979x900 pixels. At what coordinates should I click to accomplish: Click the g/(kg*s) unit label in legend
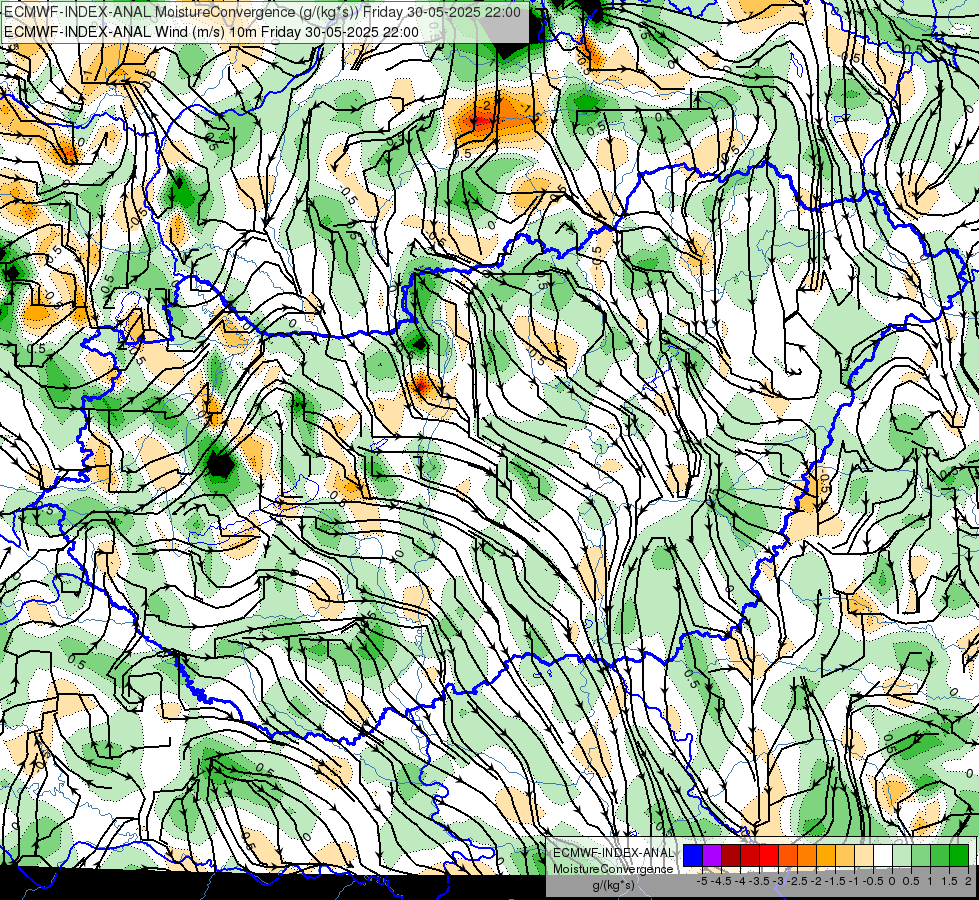[613, 885]
